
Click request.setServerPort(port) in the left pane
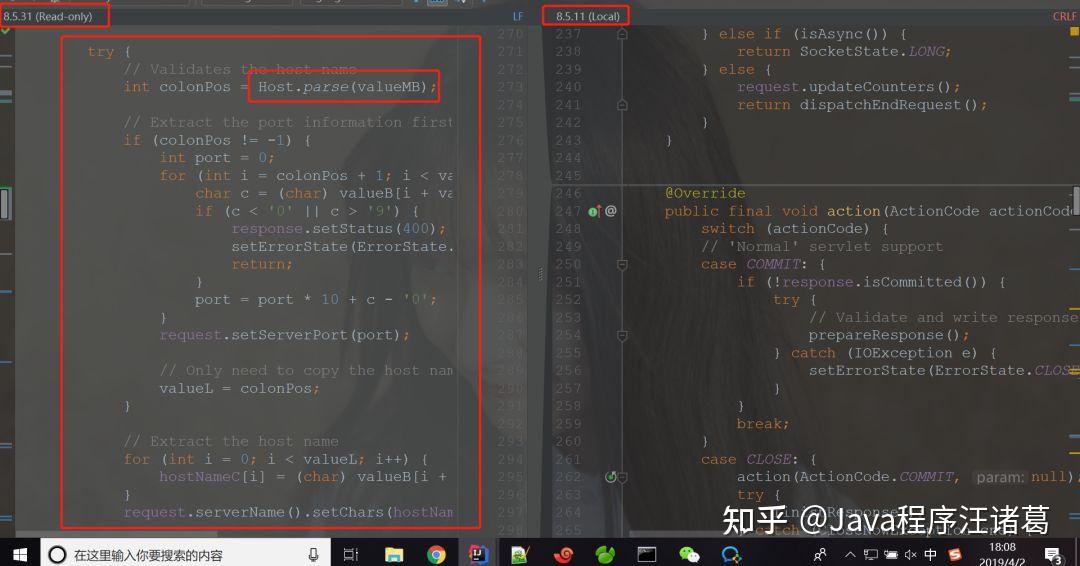pos(280,335)
